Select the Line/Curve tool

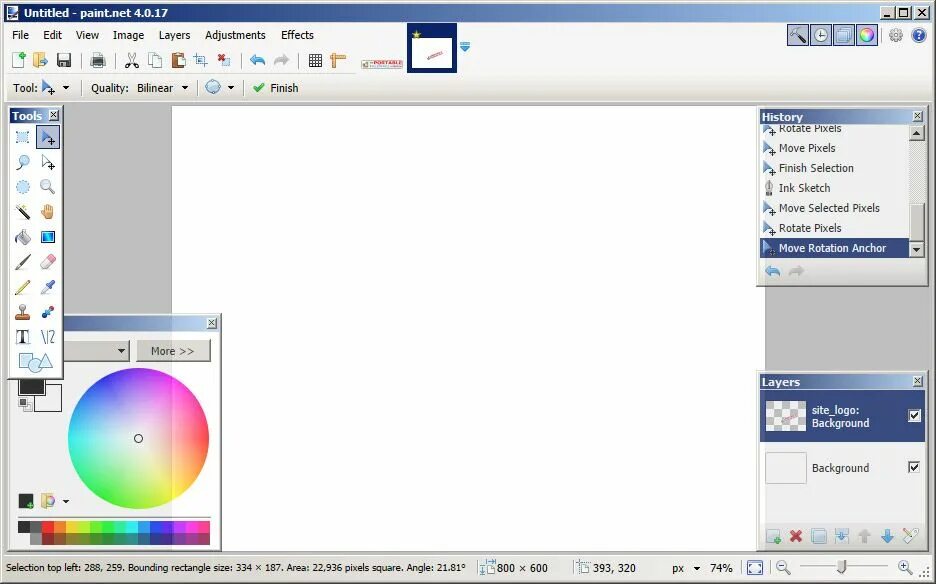pyautogui.click(x=48, y=337)
